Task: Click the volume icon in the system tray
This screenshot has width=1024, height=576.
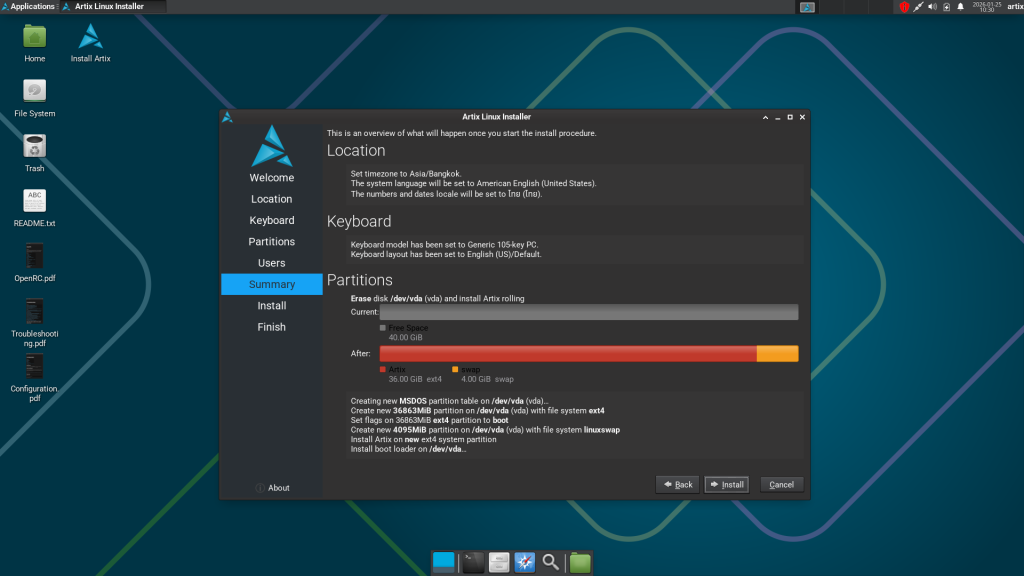Action: click(931, 7)
